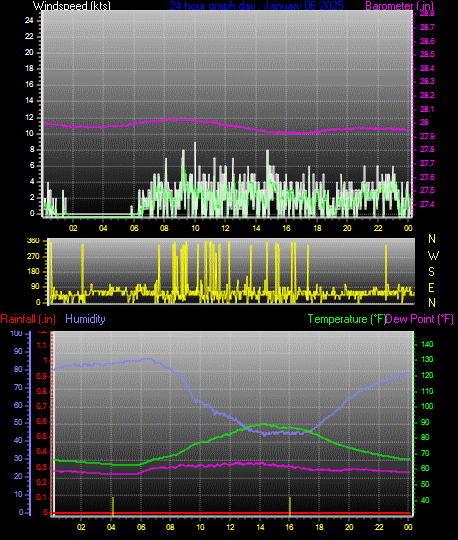458x540 pixels.
Task: Click the 27.4 barometer axis value
Action: [427, 204]
